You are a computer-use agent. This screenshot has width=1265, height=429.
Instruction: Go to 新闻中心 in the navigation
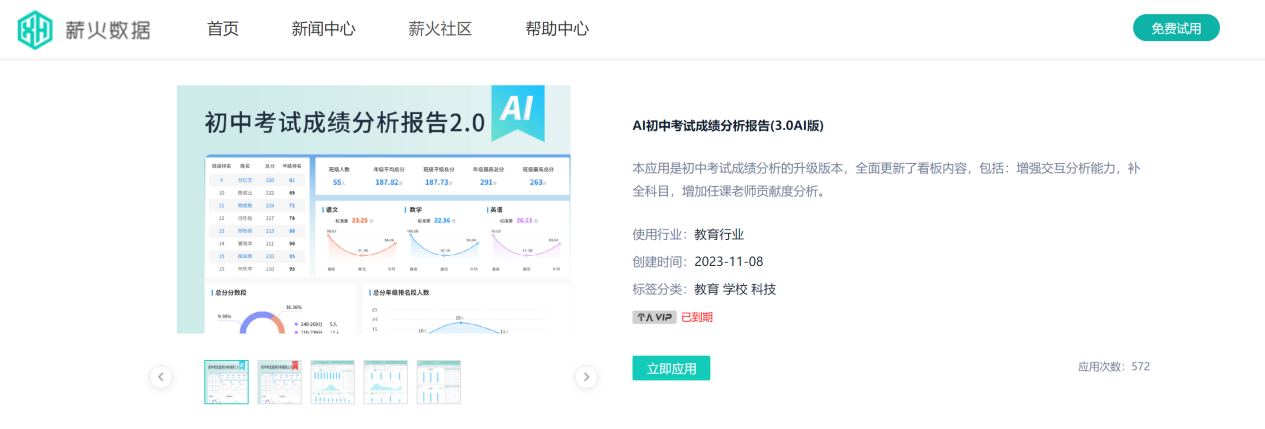click(x=323, y=29)
